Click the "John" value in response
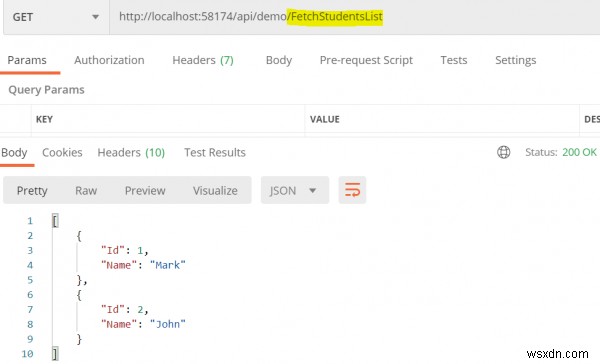The height and width of the screenshot is (364, 600). (x=168, y=324)
